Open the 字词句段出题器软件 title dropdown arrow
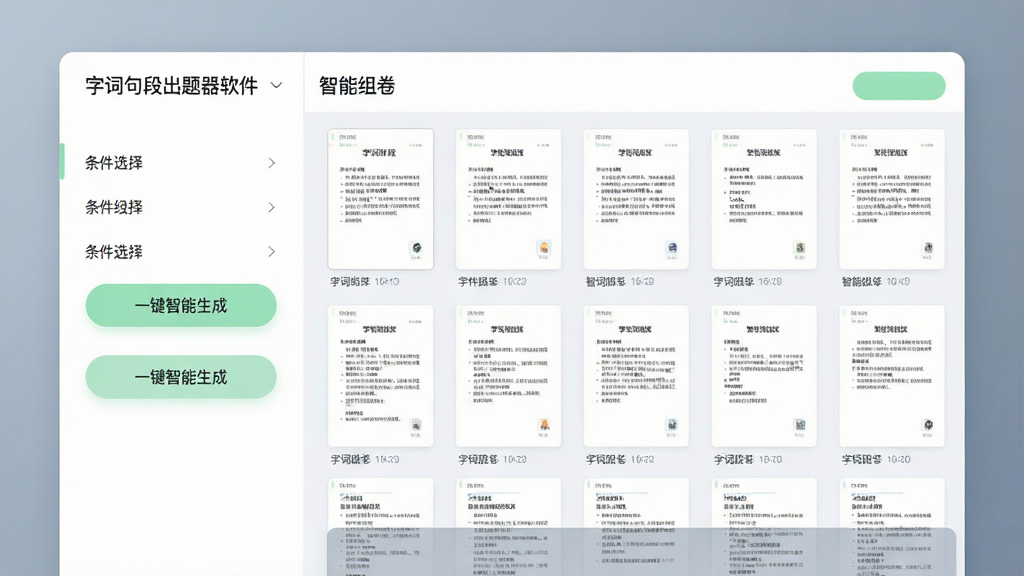The height and width of the screenshot is (576, 1024). 276,86
